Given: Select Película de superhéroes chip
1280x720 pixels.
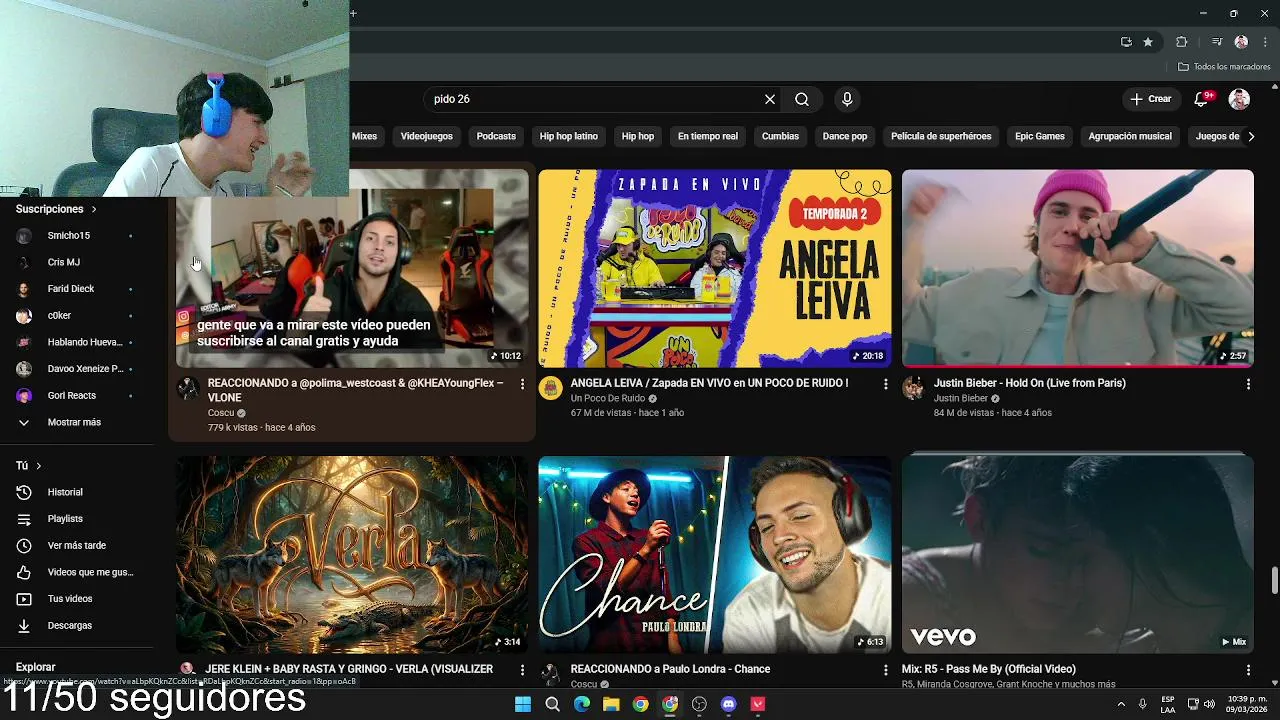Looking at the screenshot, I should (941, 136).
